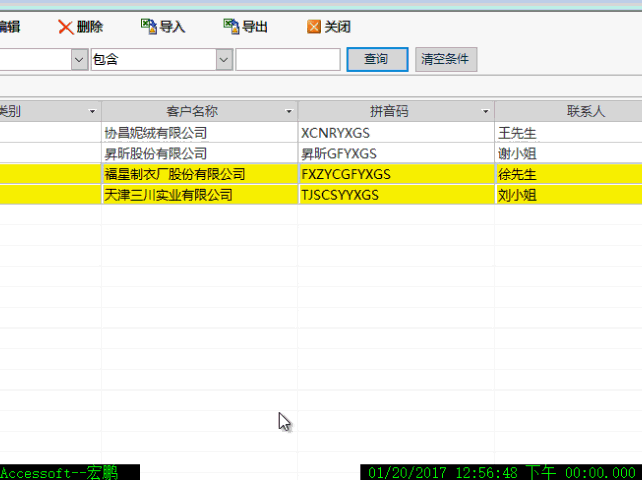
Task: Select the pinyin code XCNRYXGS
Action: [x=396, y=133]
